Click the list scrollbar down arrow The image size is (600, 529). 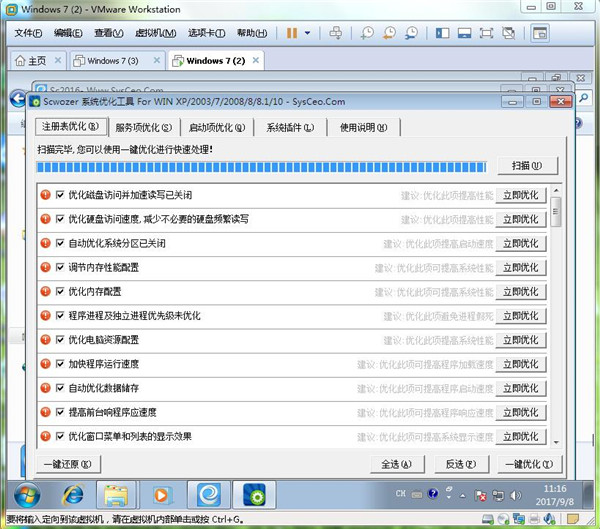click(x=556, y=442)
